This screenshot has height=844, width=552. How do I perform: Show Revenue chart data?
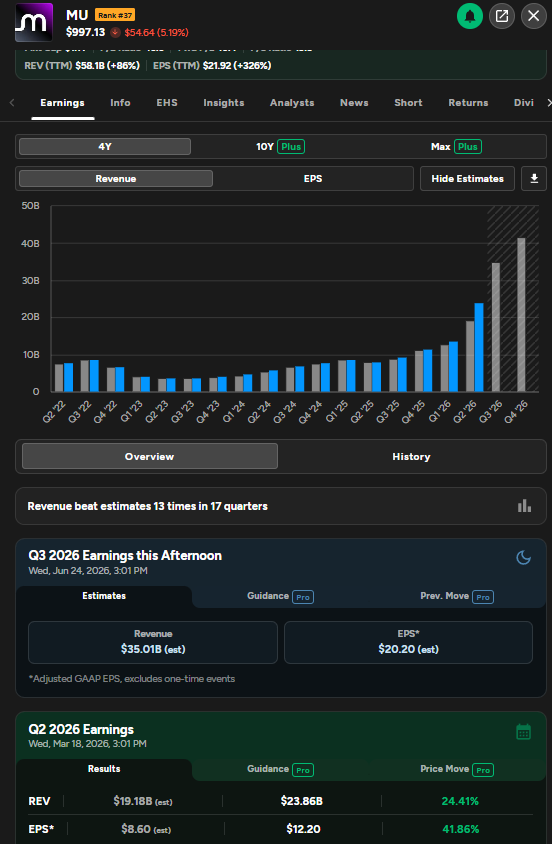coord(116,179)
